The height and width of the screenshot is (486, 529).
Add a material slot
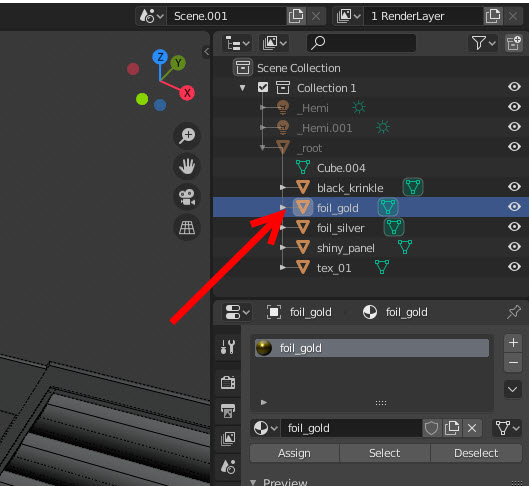point(513,343)
